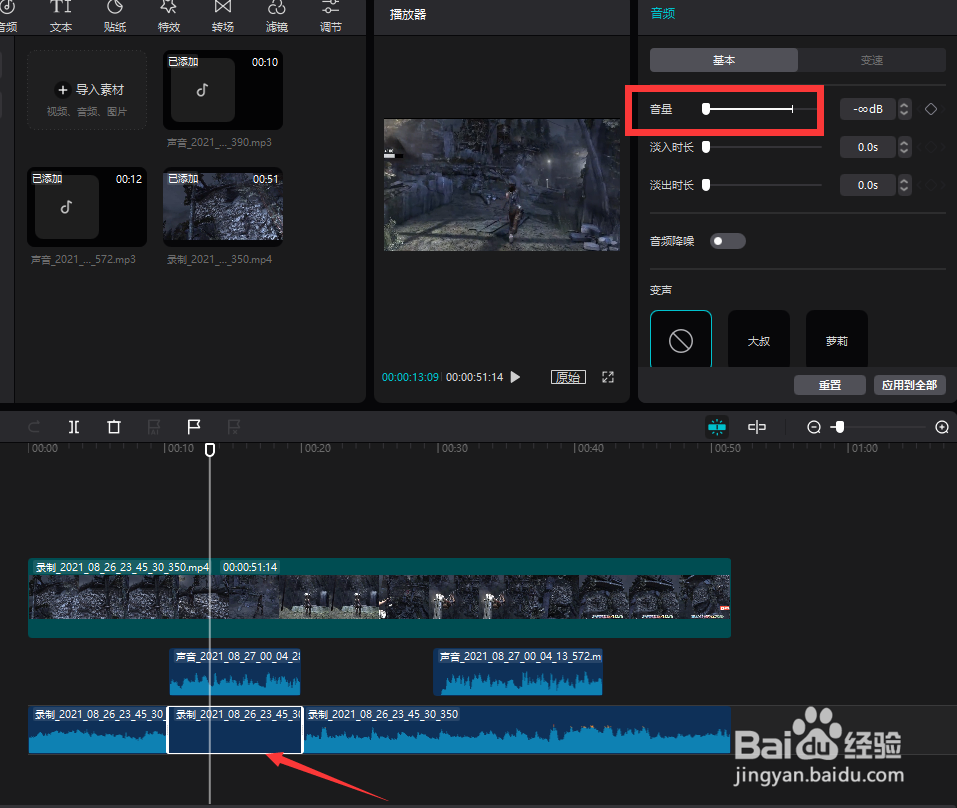The image size is (957, 808).
Task: Click the timeline zoom slider handle
Action: click(x=840, y=427)
